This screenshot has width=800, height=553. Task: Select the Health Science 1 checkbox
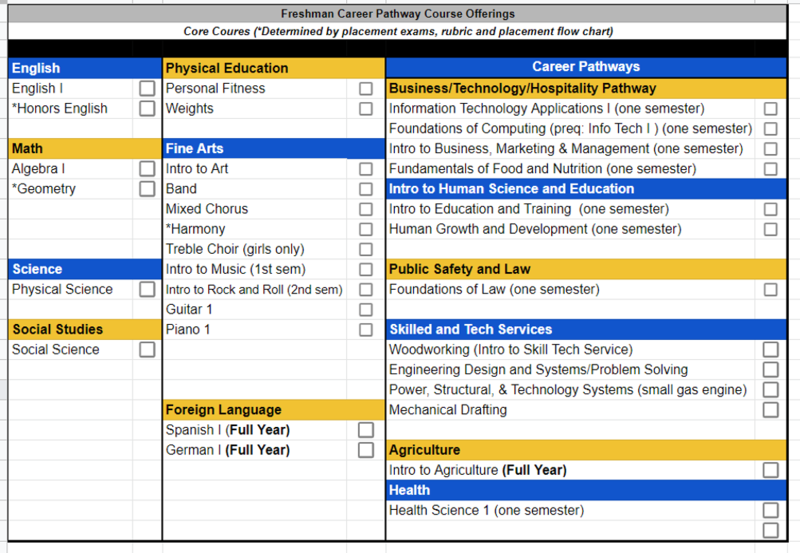[770, 511]
